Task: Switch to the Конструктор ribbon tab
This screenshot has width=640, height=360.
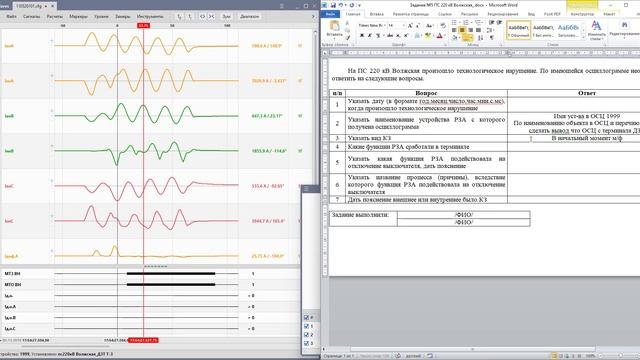Action: tap(582, 14)
